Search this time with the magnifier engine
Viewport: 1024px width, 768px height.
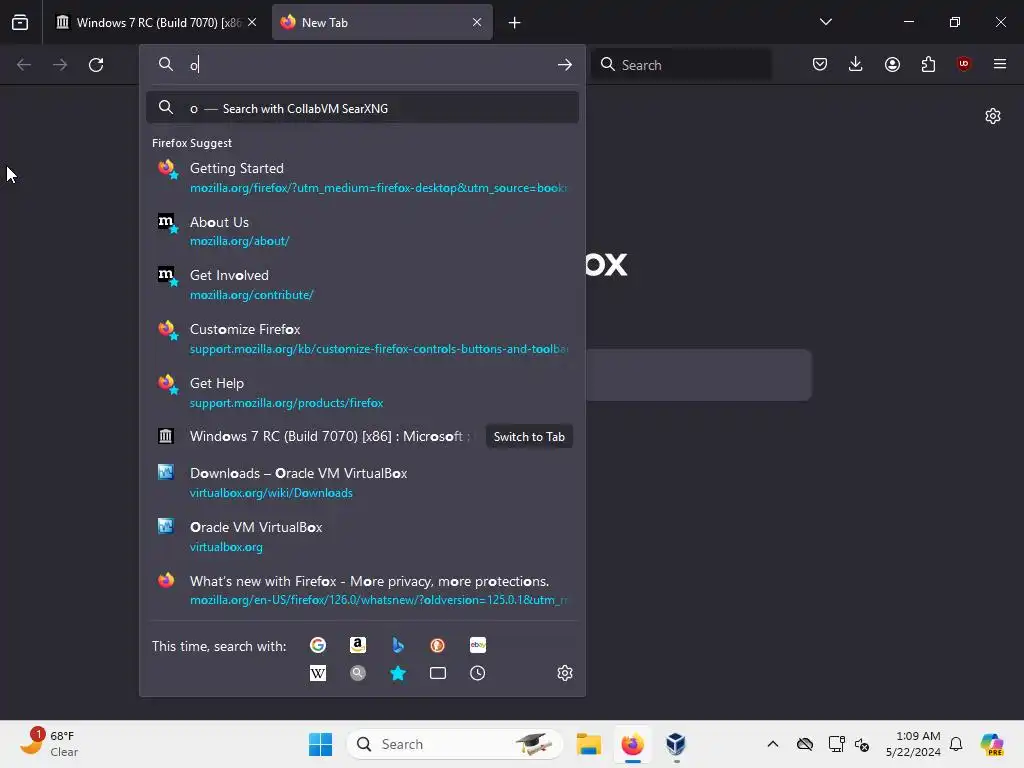(x=358, y=673)
